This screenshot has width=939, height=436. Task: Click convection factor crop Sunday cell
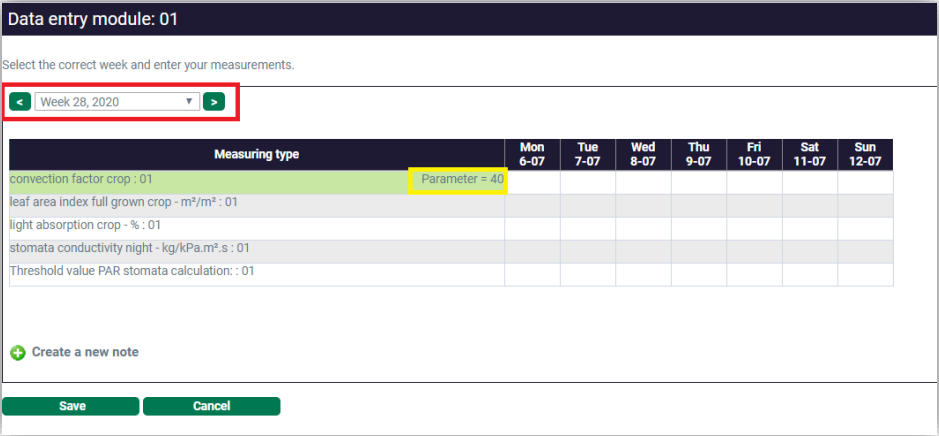click(x=865, y=180)
